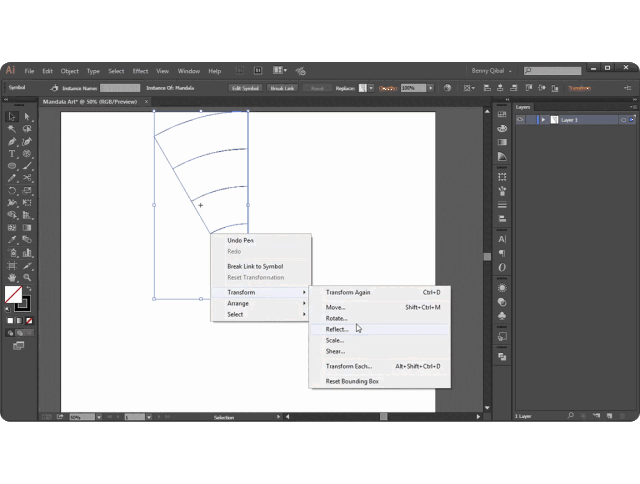Open the Replace symbol dropdown
Viewport: 640px width, 484px height.
pyautogui.click(x=371, y=88)
